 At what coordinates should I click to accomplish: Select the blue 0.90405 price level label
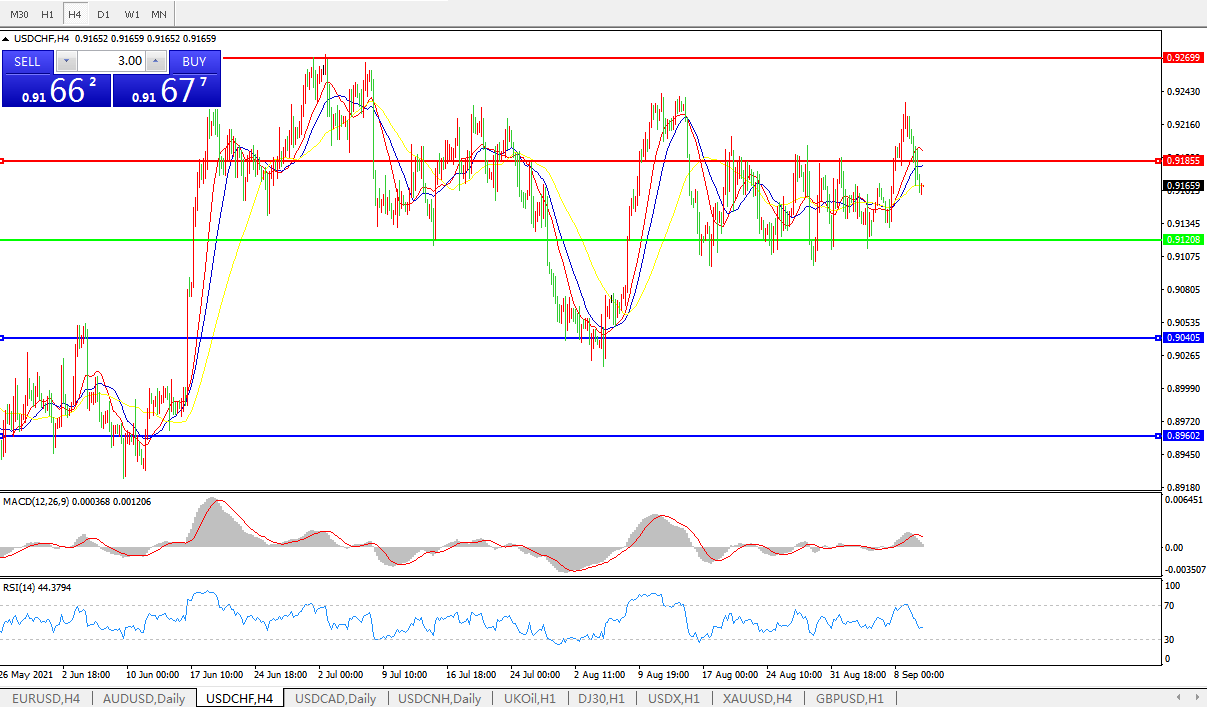[x=1183, y=338]
